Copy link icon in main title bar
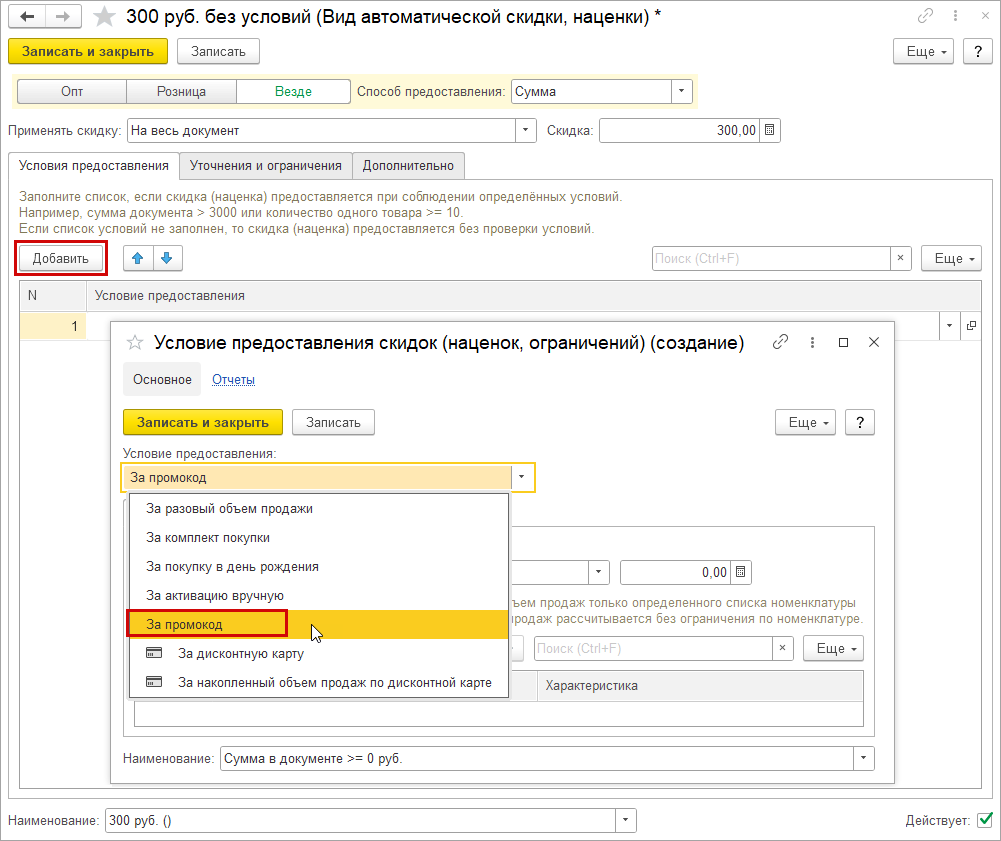 coord(926,17)
